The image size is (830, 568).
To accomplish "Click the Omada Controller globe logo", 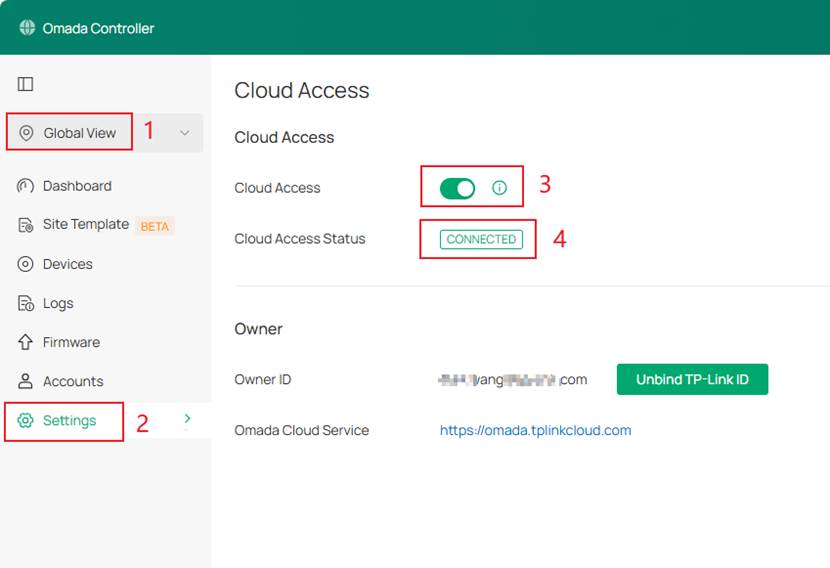I will pyautogui.click(x=27, y=28).
